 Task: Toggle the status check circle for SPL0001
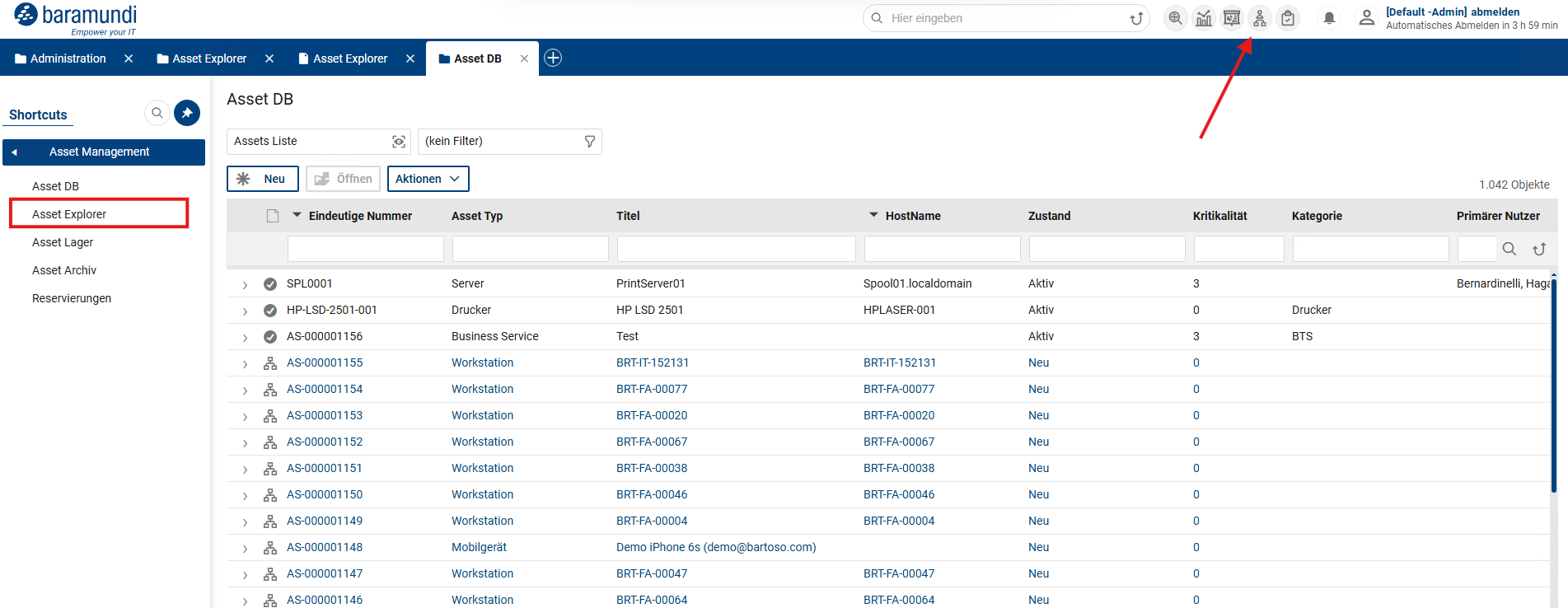(270, 284)
